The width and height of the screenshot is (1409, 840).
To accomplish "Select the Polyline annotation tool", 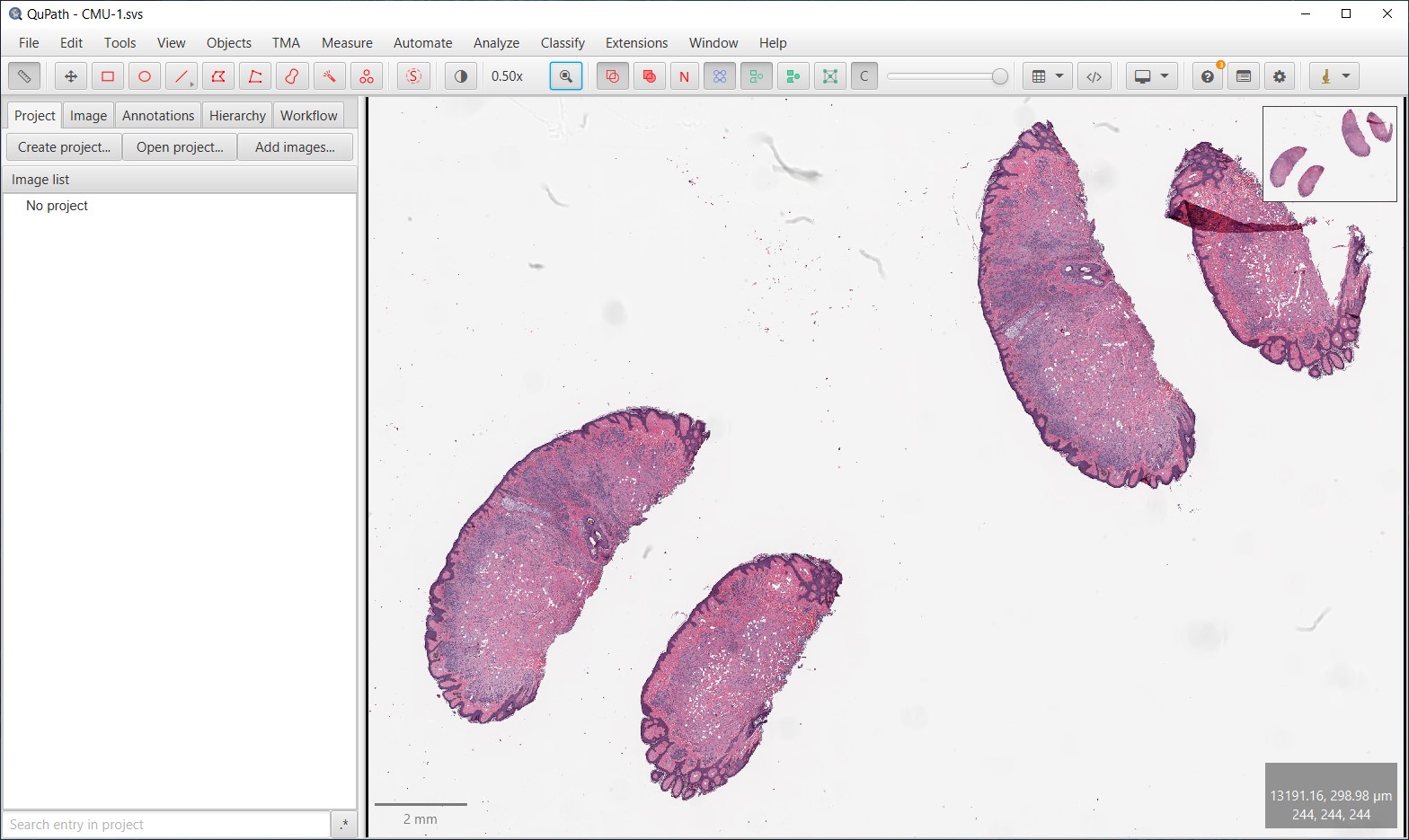I will pos(255,76).
